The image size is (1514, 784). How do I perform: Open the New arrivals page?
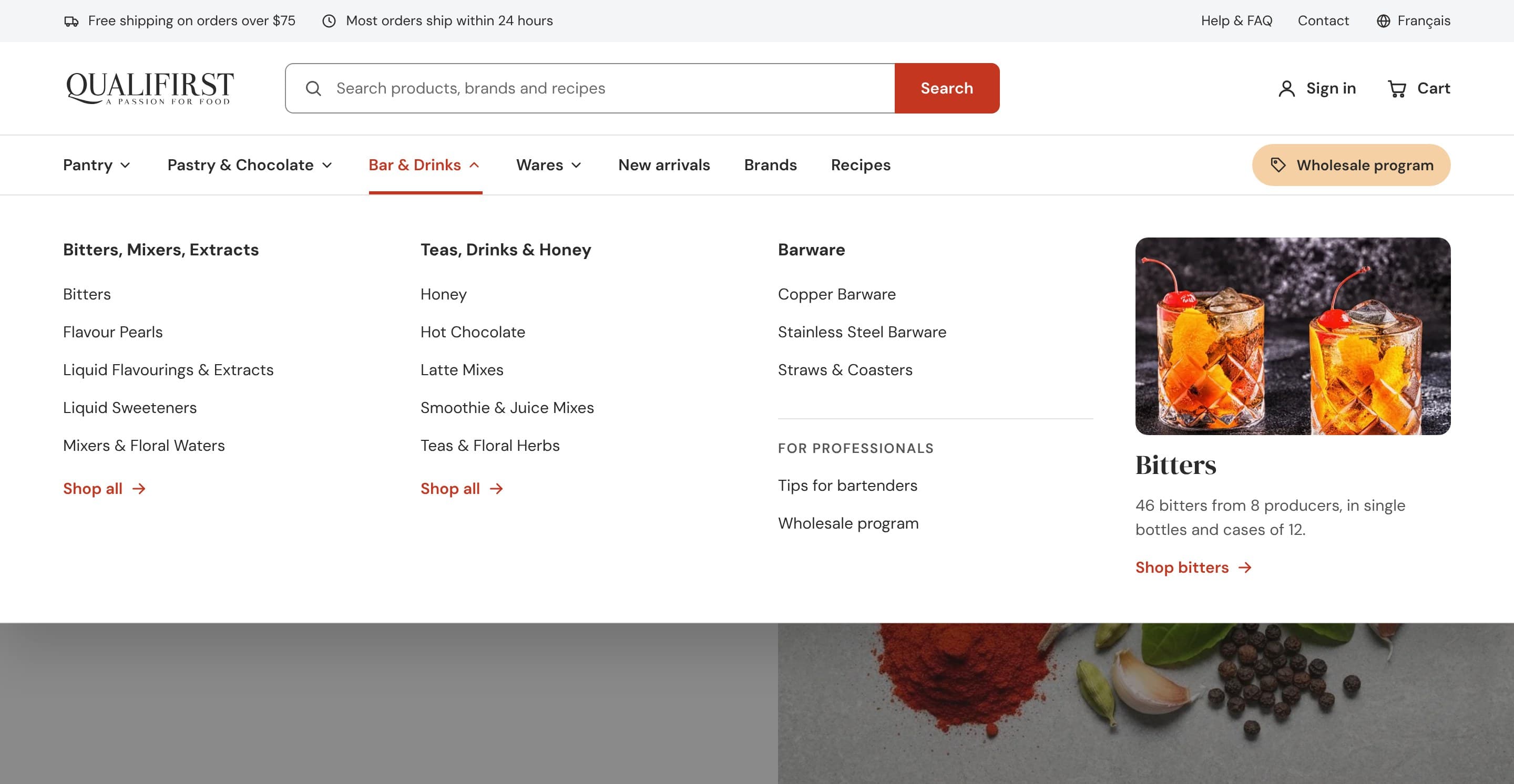[664, 165]
